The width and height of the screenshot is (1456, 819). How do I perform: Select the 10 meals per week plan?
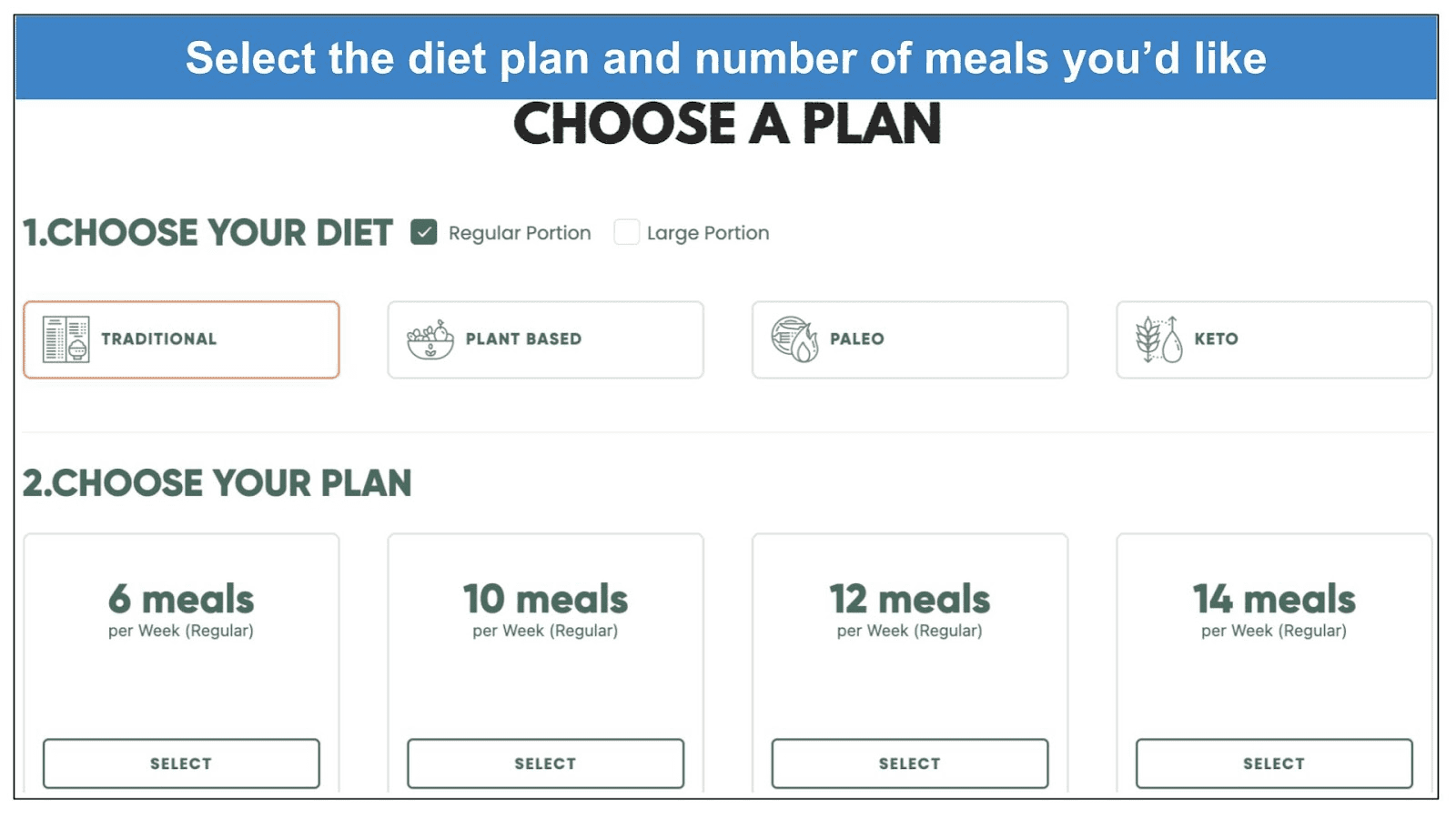click(545, 763)
